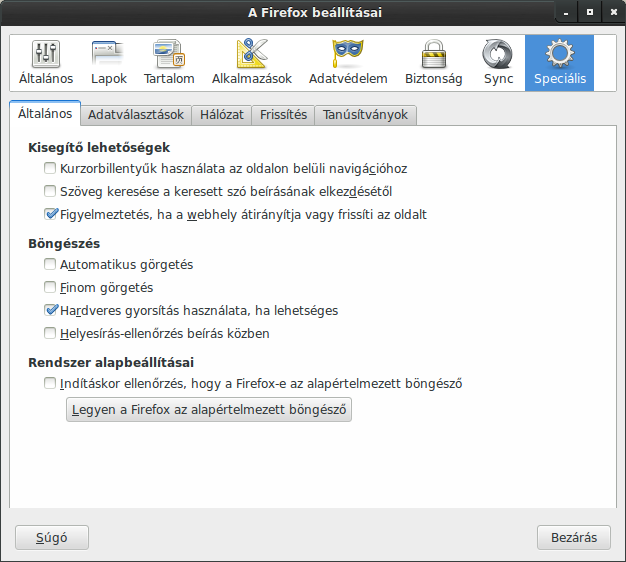Image resolution: width=626 pixels, height=562 pixels.
Task: Click the Rendszer alapbeállításai heading
Action: click(111, 362)
